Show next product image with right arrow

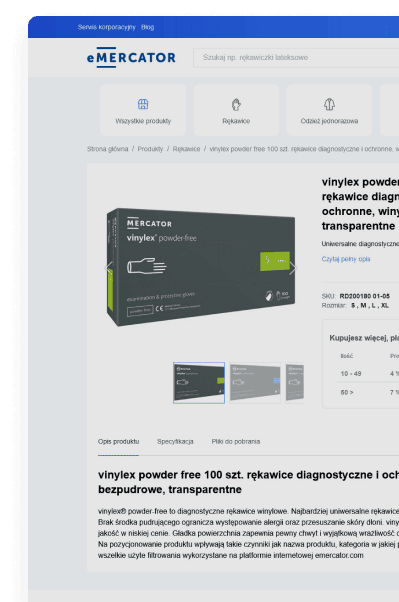click(293, 268)
